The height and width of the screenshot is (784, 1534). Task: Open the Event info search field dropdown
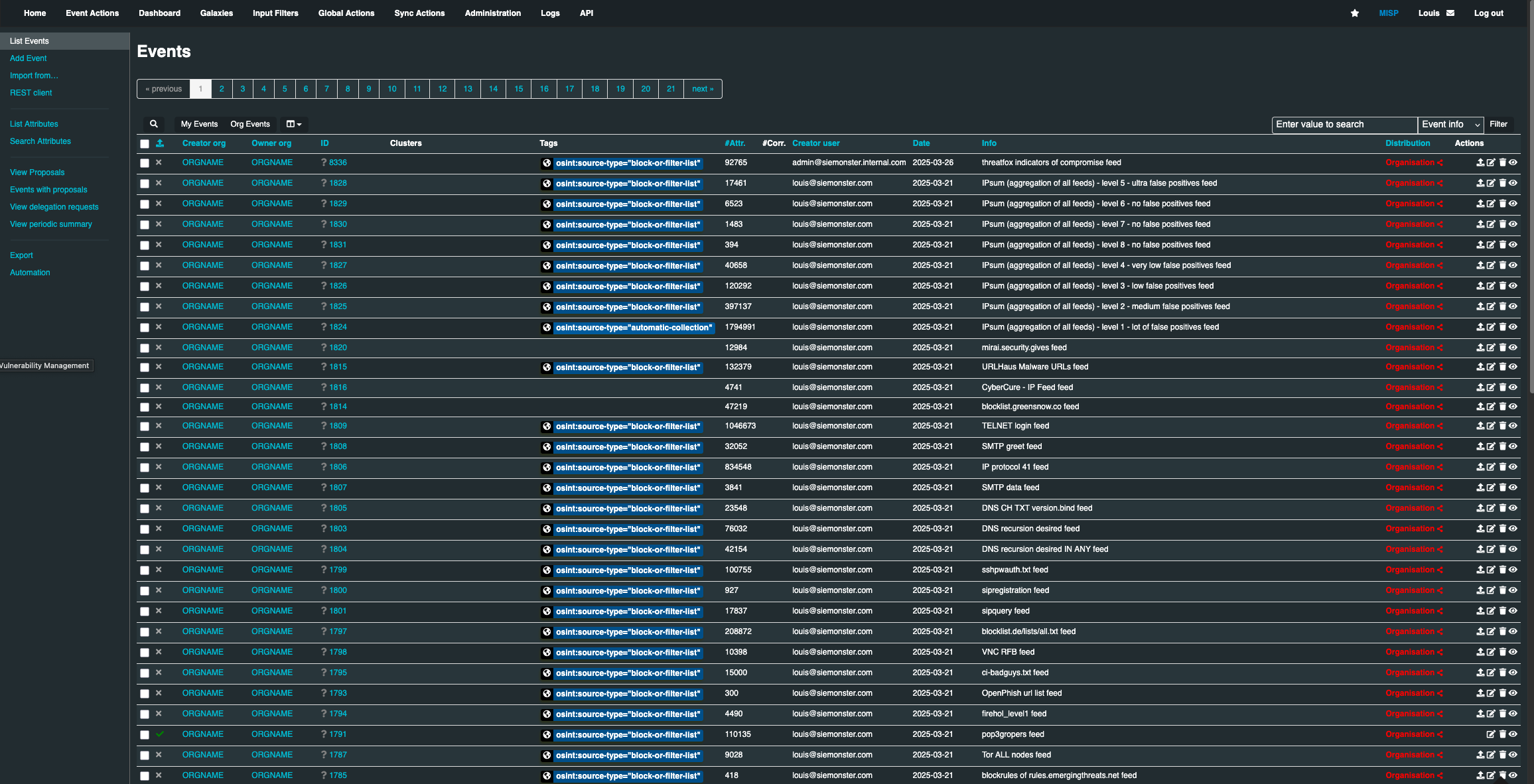click(x=1450, y=125)
